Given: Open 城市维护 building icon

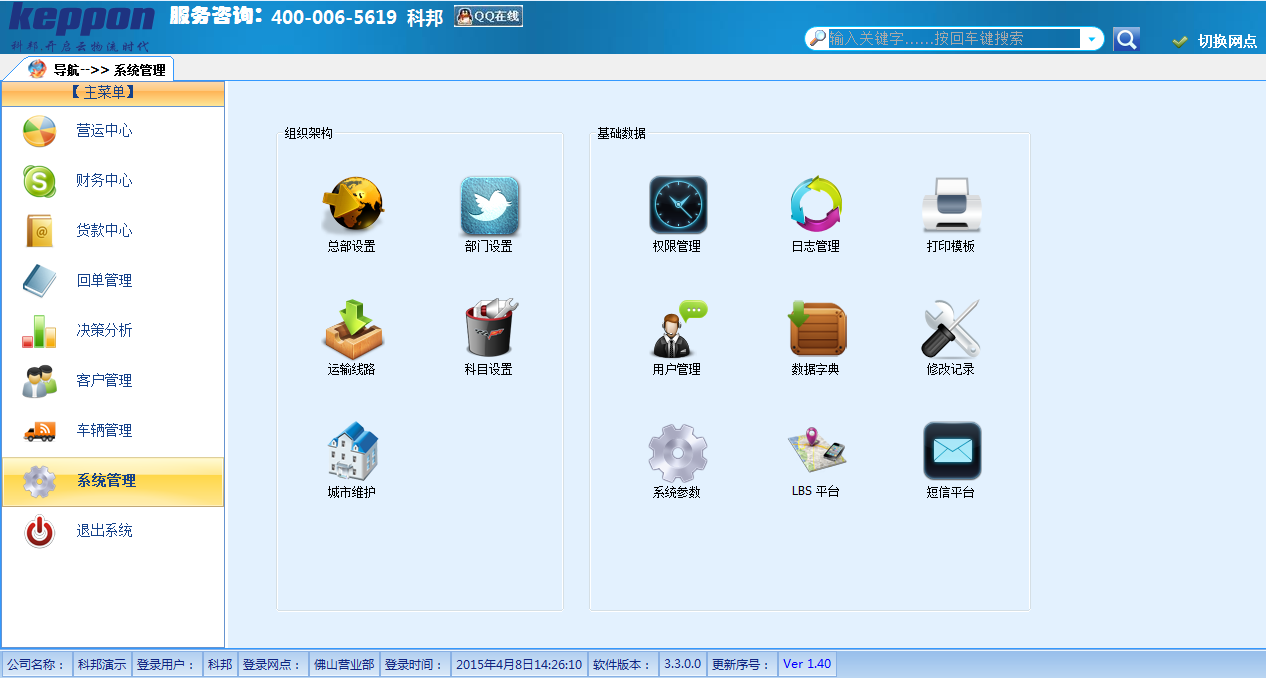Looking at the screenshot, I should [x=352, y=452].
